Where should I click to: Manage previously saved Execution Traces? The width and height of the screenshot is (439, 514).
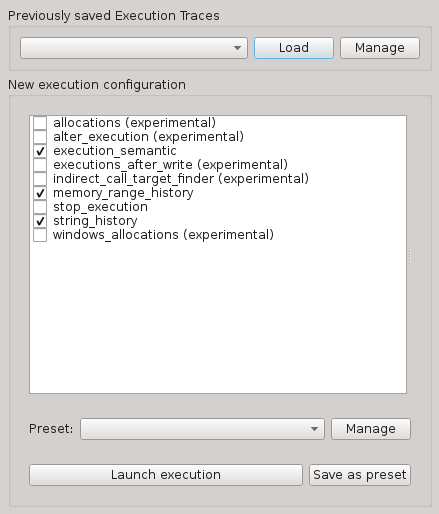click(x=380, y=48)
